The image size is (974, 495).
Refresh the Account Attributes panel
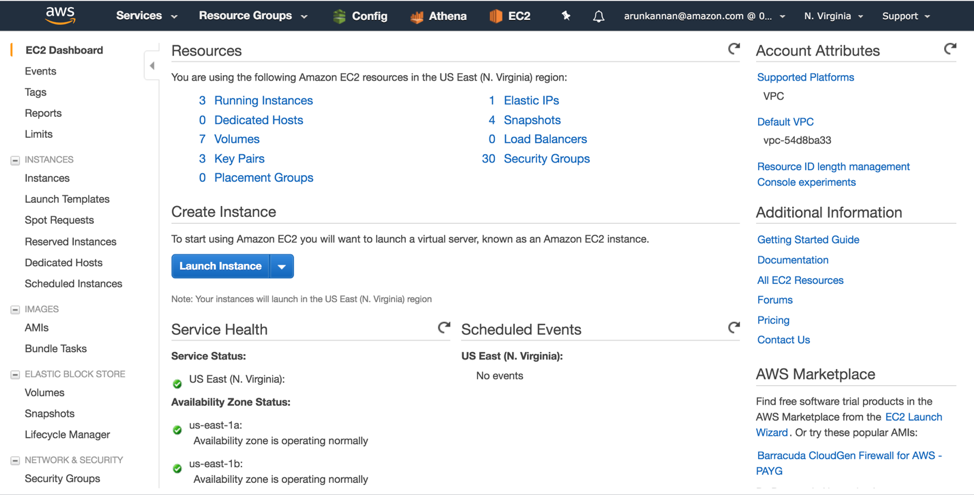(x=950, y=48)
